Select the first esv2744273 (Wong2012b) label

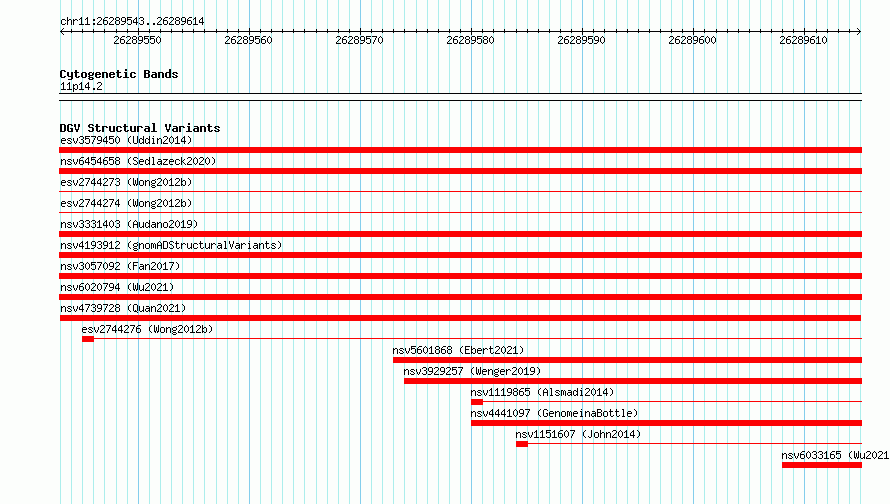click(x=126, y=182)
